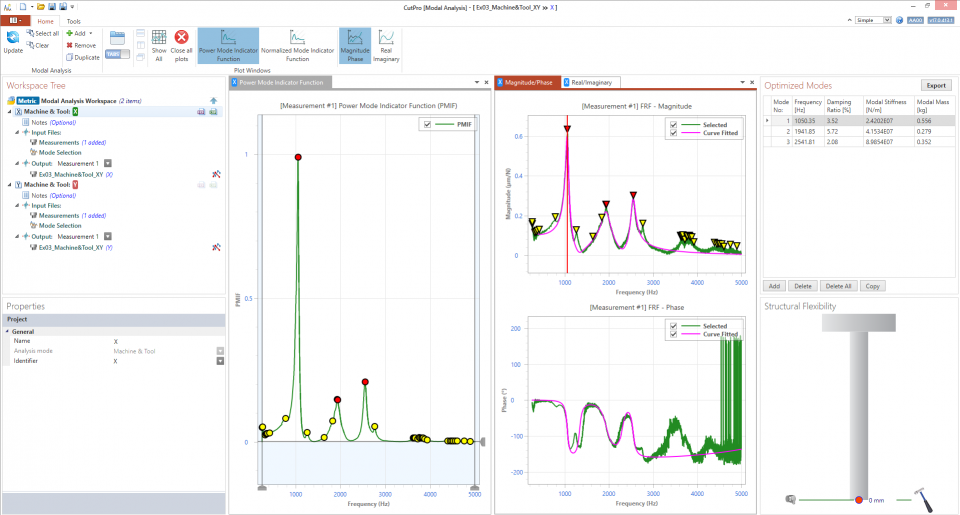The width and height of the screenshot is (960, 515).
Task: Click Close all plots icon
Action: click(x=181, y=46)
